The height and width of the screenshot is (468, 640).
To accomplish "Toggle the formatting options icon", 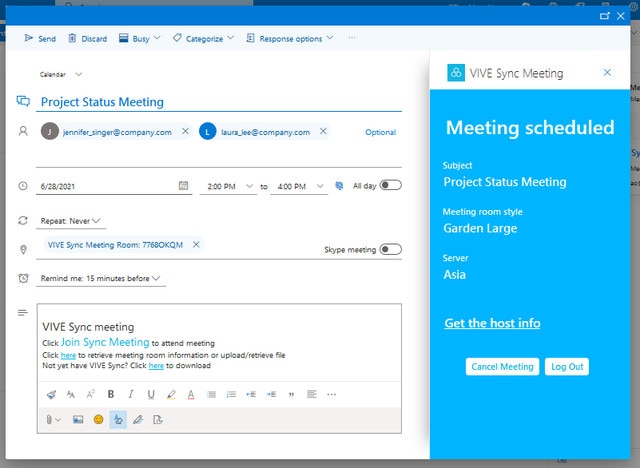I will pos(118,419).
